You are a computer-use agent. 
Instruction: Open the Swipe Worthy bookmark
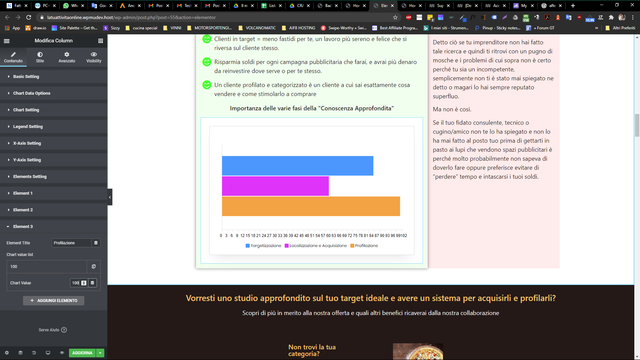pos(343,28)
